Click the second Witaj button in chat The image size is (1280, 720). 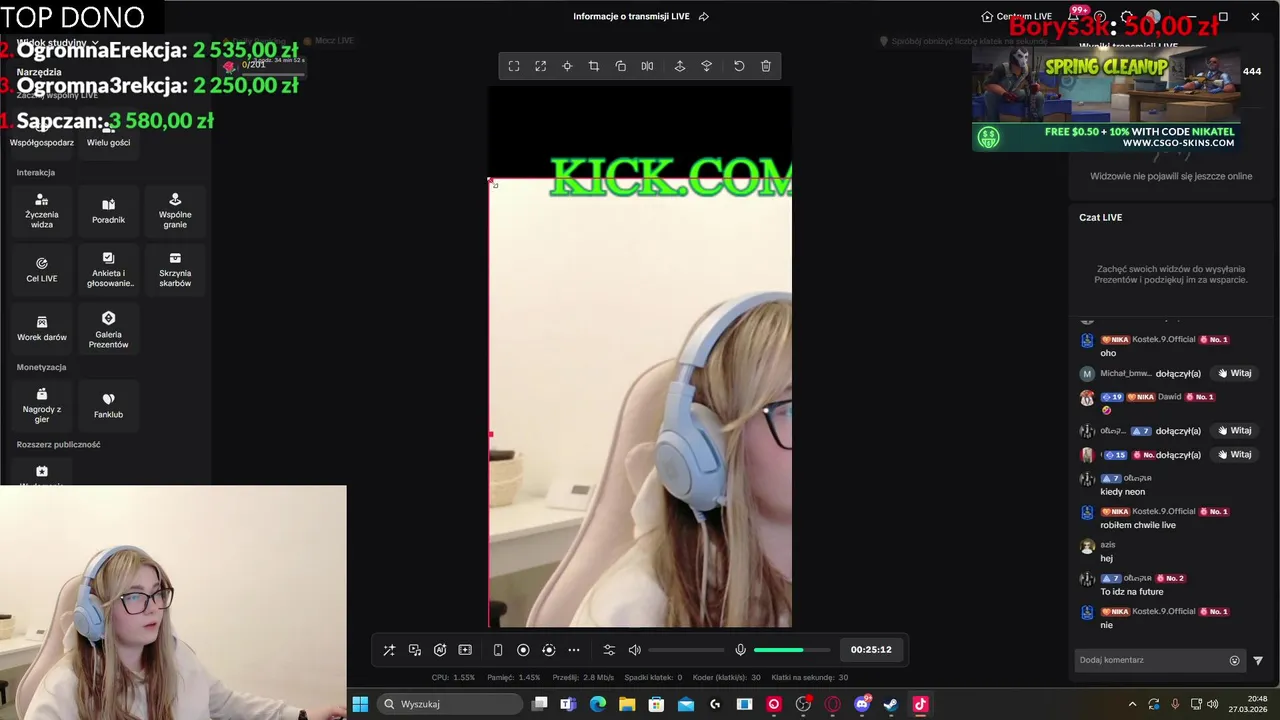tap(1235, 431)
